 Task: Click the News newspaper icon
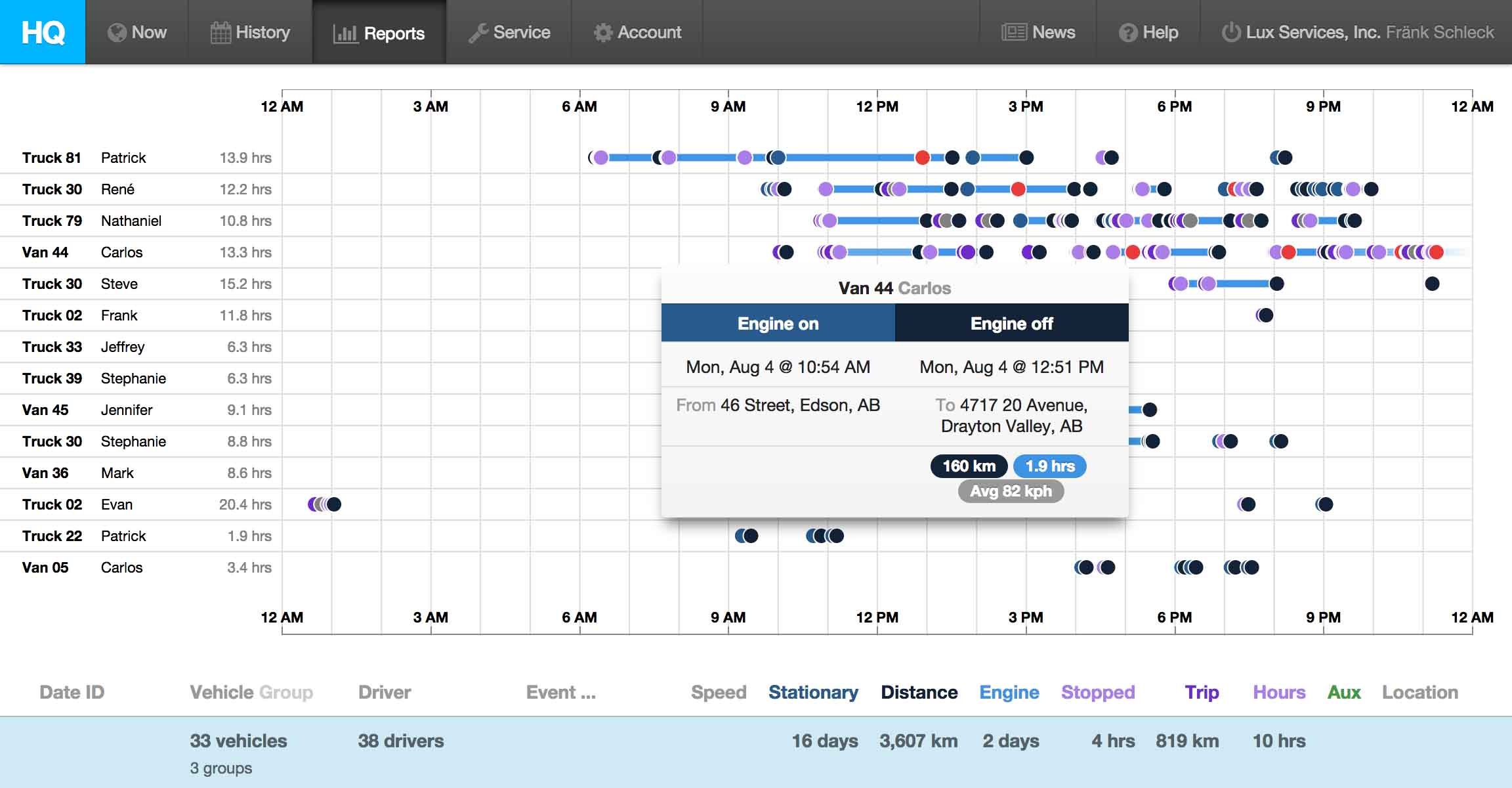click(1014, 32)
